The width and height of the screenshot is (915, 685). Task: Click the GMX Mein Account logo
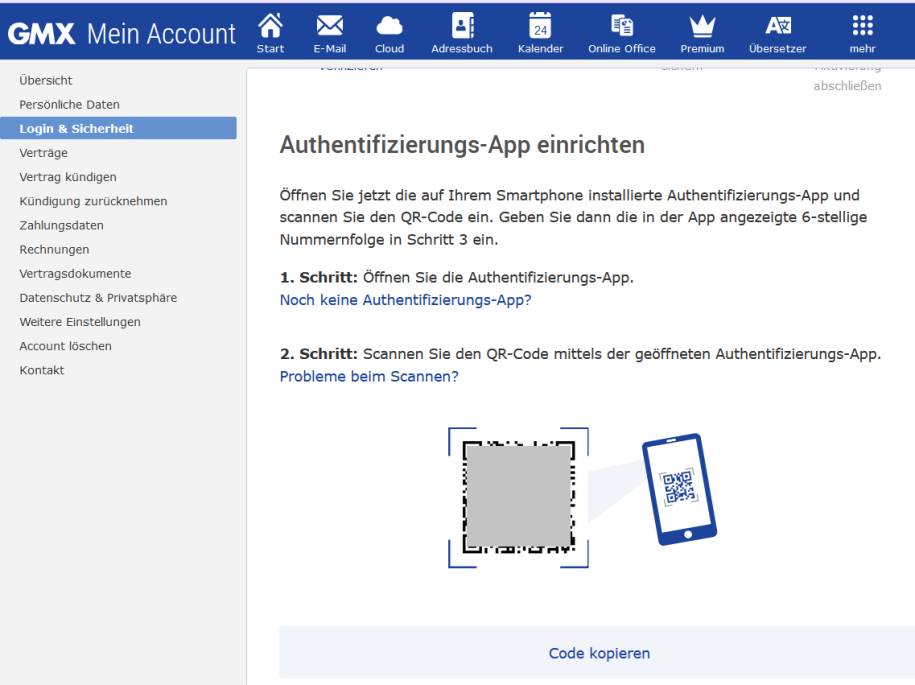pos(120,33)
